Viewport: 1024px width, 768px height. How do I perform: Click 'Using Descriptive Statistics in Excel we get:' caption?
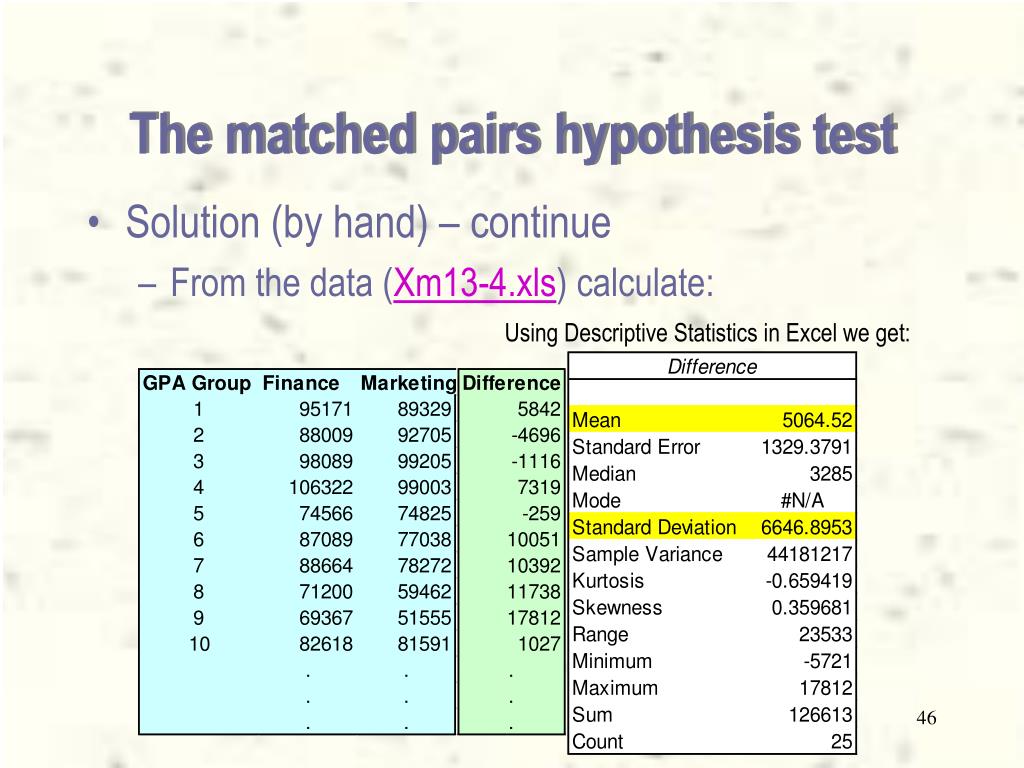click(707, 333)
